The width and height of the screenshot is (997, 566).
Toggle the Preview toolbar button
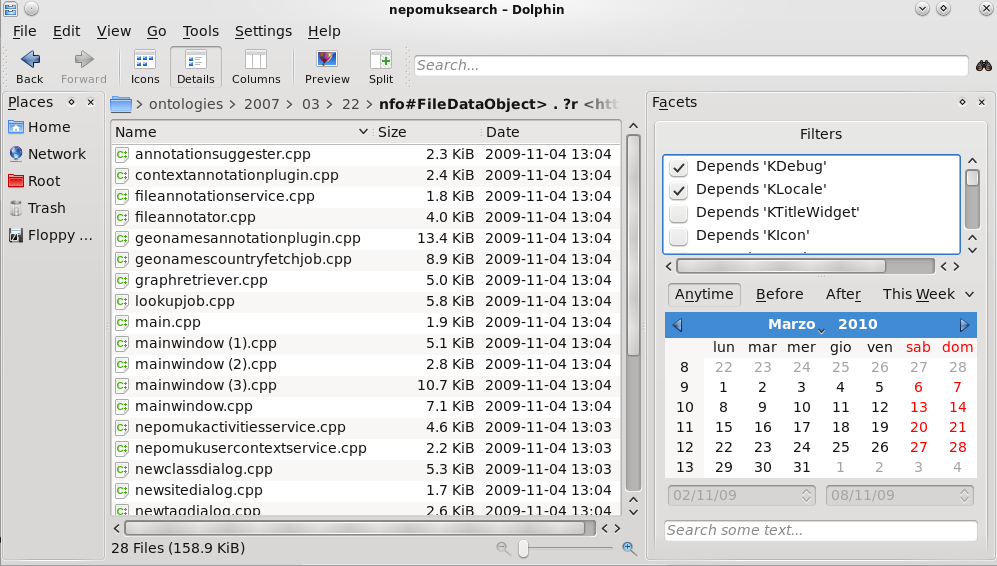[x=327, y=66]
